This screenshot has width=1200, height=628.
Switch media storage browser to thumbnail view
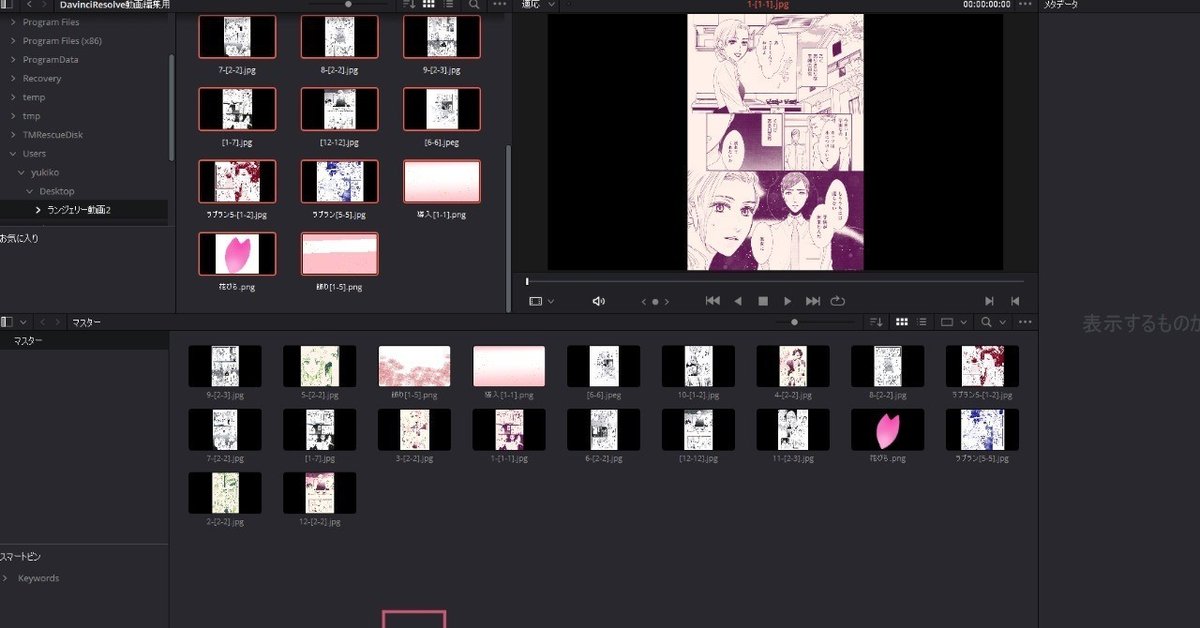429,5
